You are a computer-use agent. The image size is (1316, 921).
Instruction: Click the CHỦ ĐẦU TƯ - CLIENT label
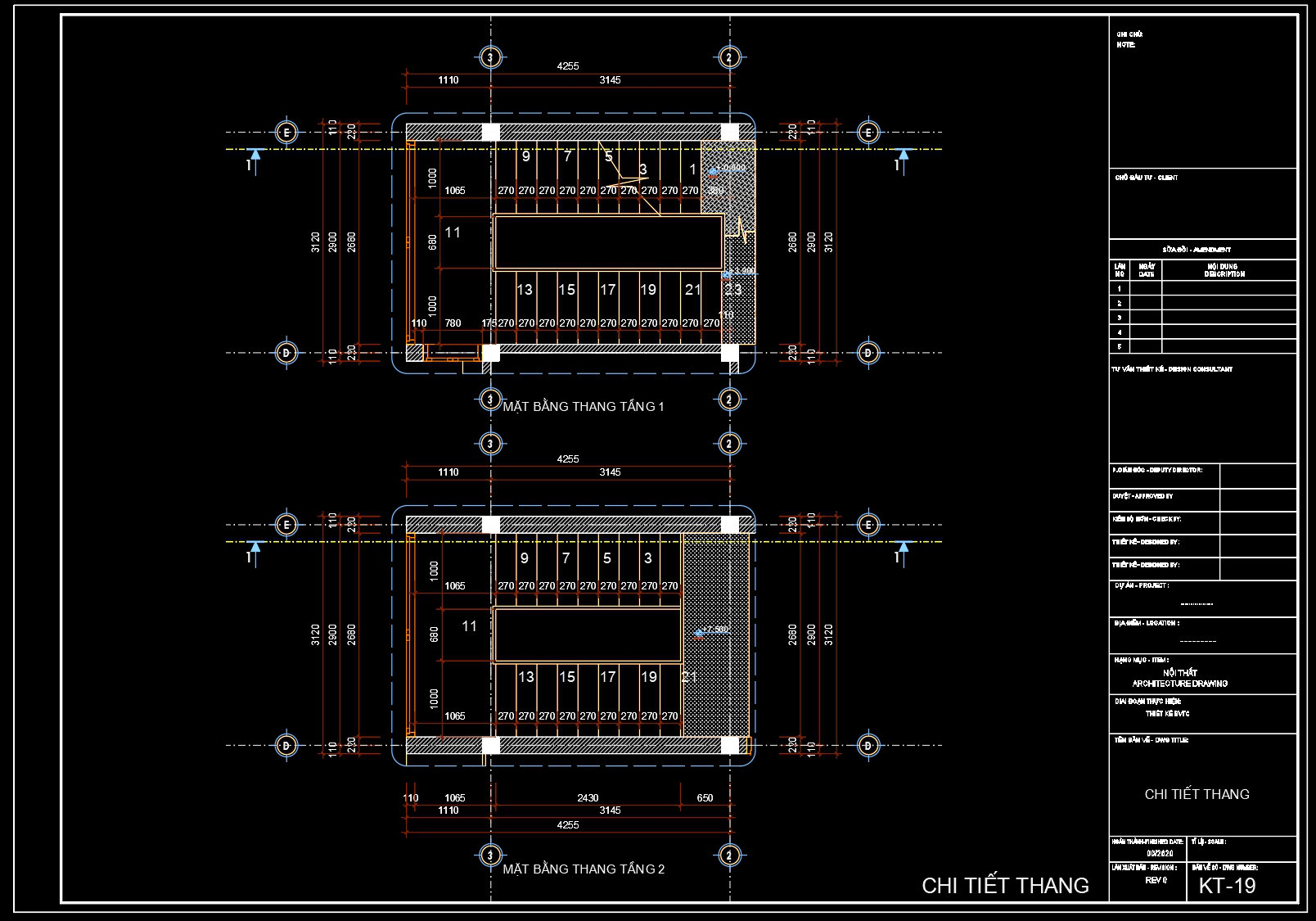[x=1146, y=178]
